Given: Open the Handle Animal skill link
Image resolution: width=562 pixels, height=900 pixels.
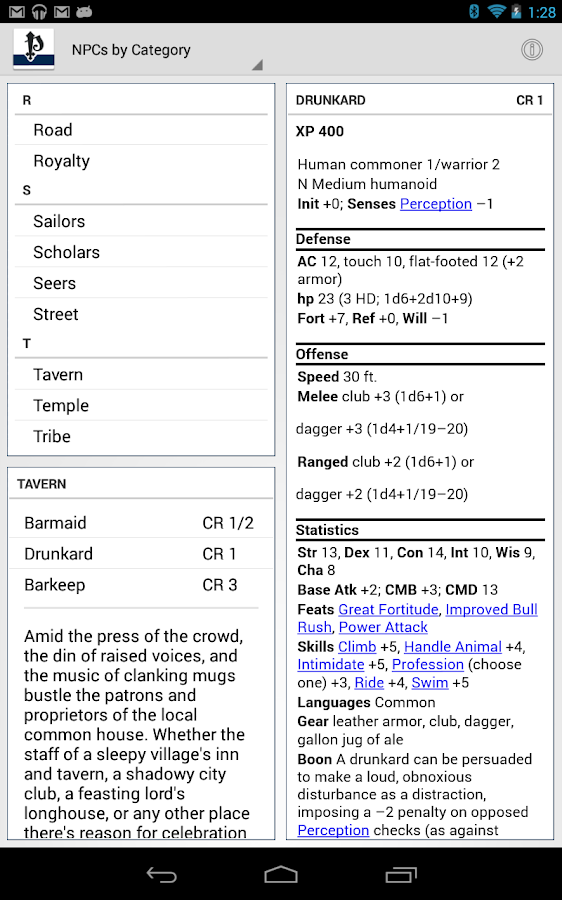Looking at the screenshot, I should click(x=453, y=646).
